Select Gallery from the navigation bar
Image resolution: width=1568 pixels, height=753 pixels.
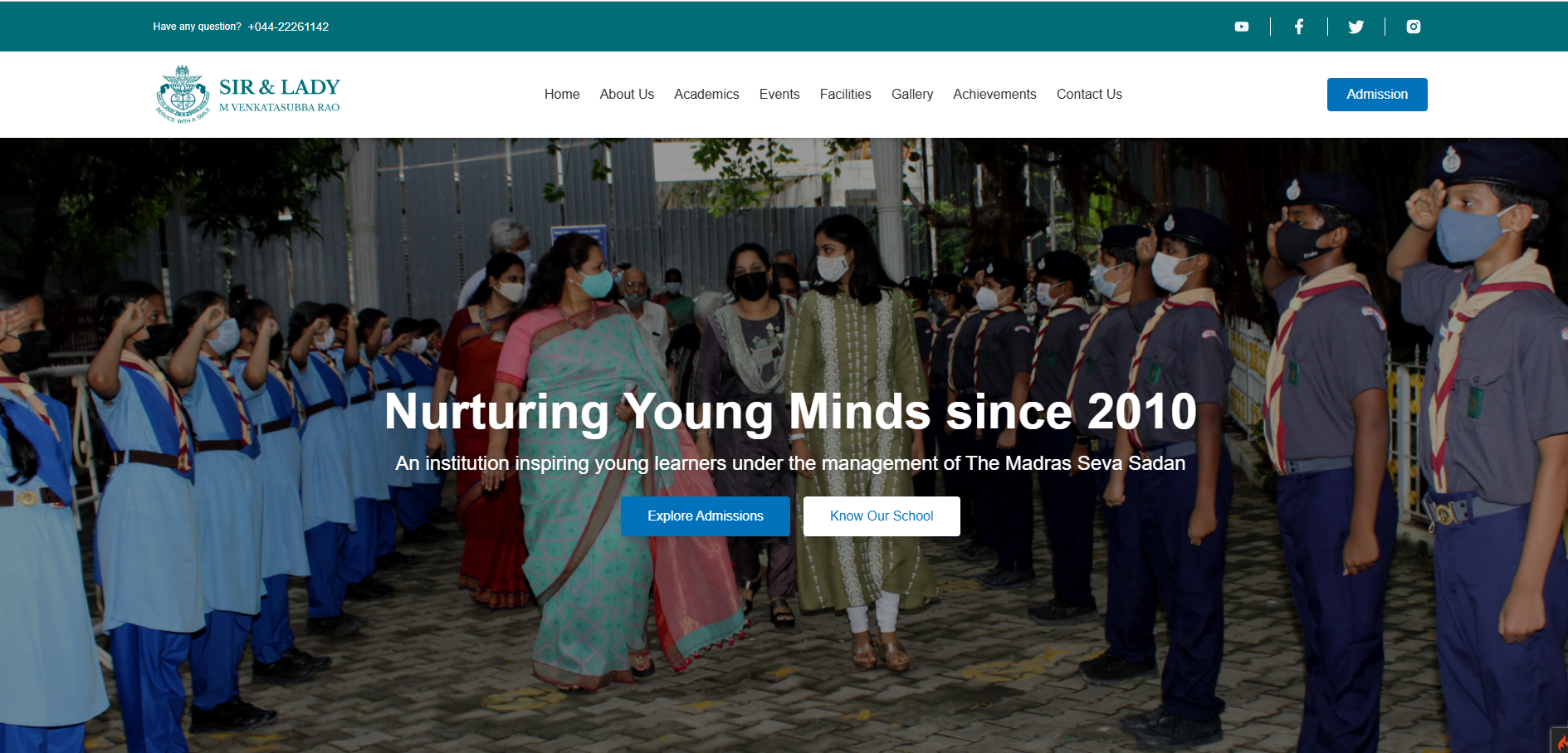click(912, 95)
